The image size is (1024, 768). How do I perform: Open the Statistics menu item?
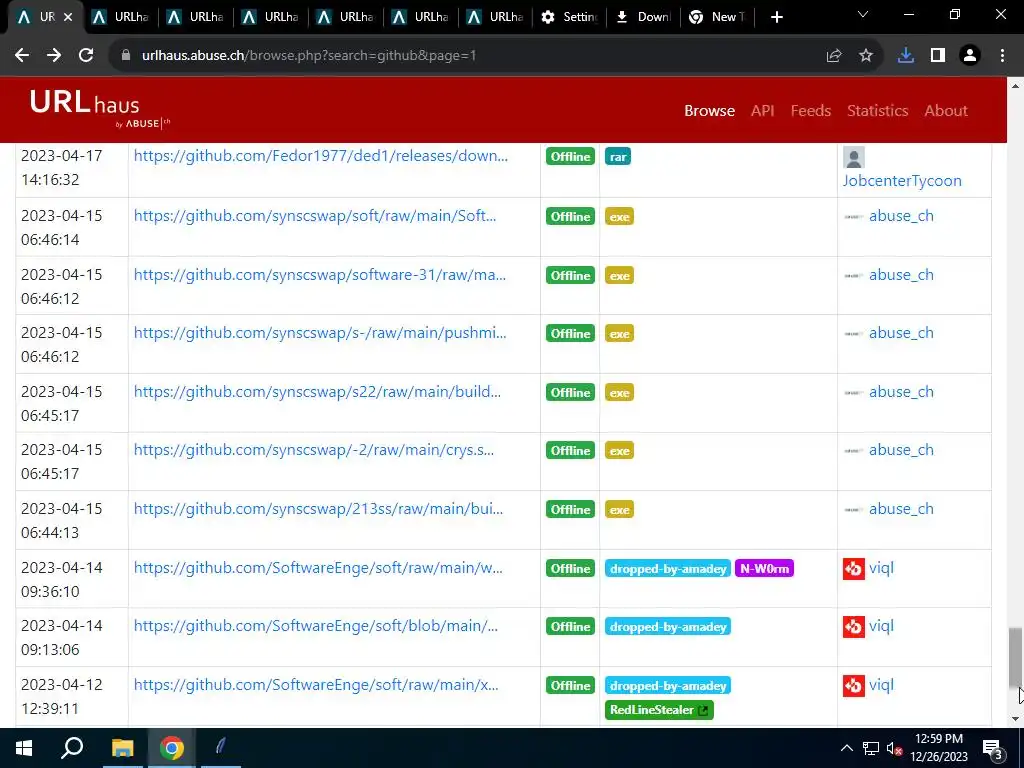pyautogui.click(x=877, y=110)
